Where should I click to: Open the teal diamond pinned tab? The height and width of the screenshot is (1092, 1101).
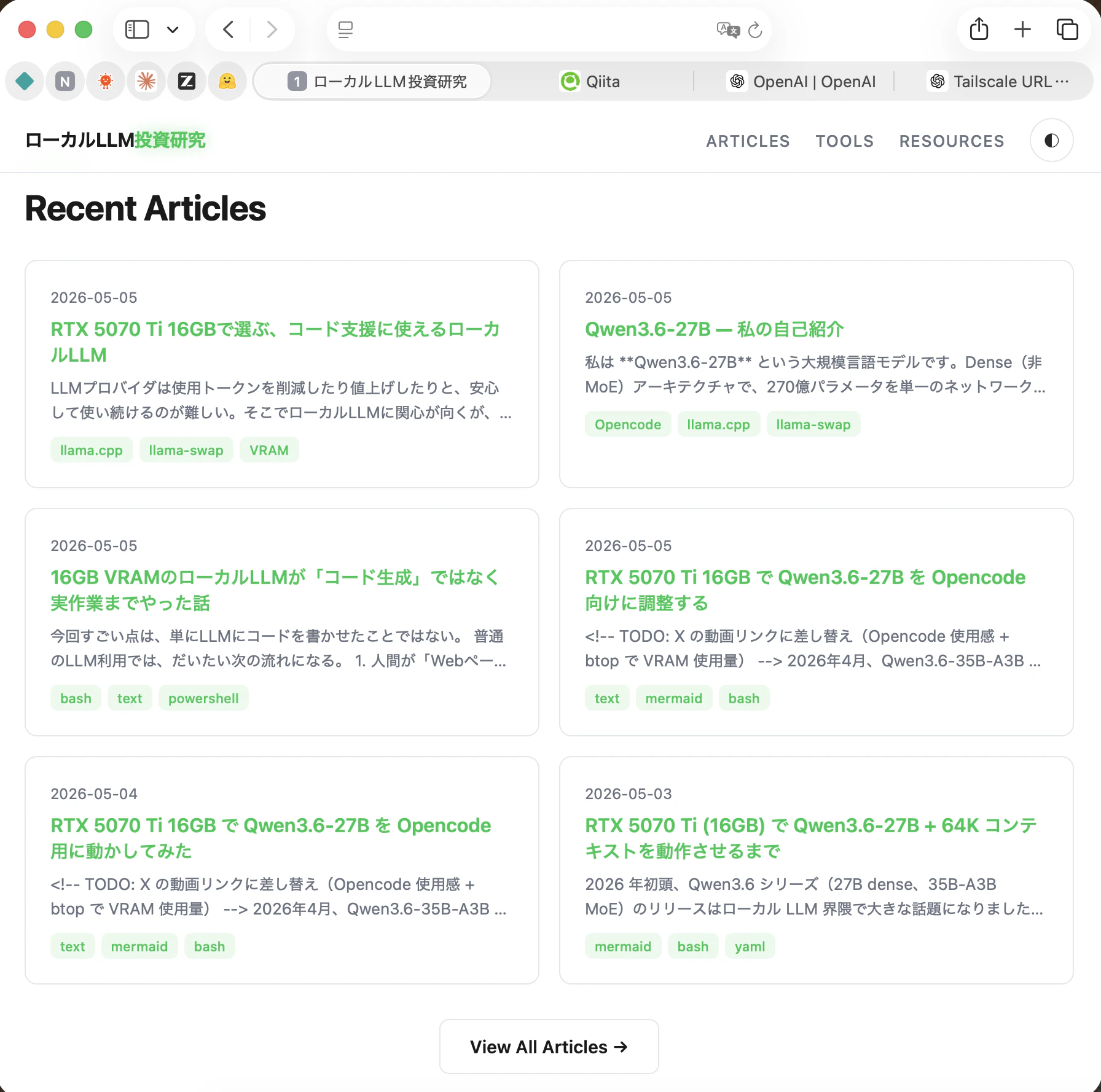pos(25,81)
